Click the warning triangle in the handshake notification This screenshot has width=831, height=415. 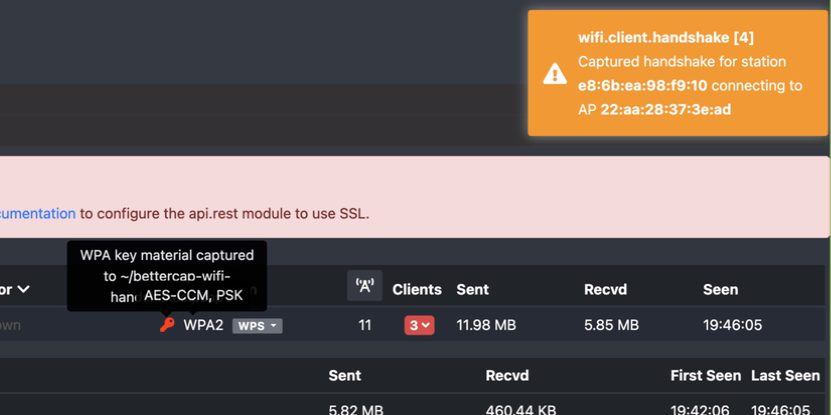coord(554,73)
